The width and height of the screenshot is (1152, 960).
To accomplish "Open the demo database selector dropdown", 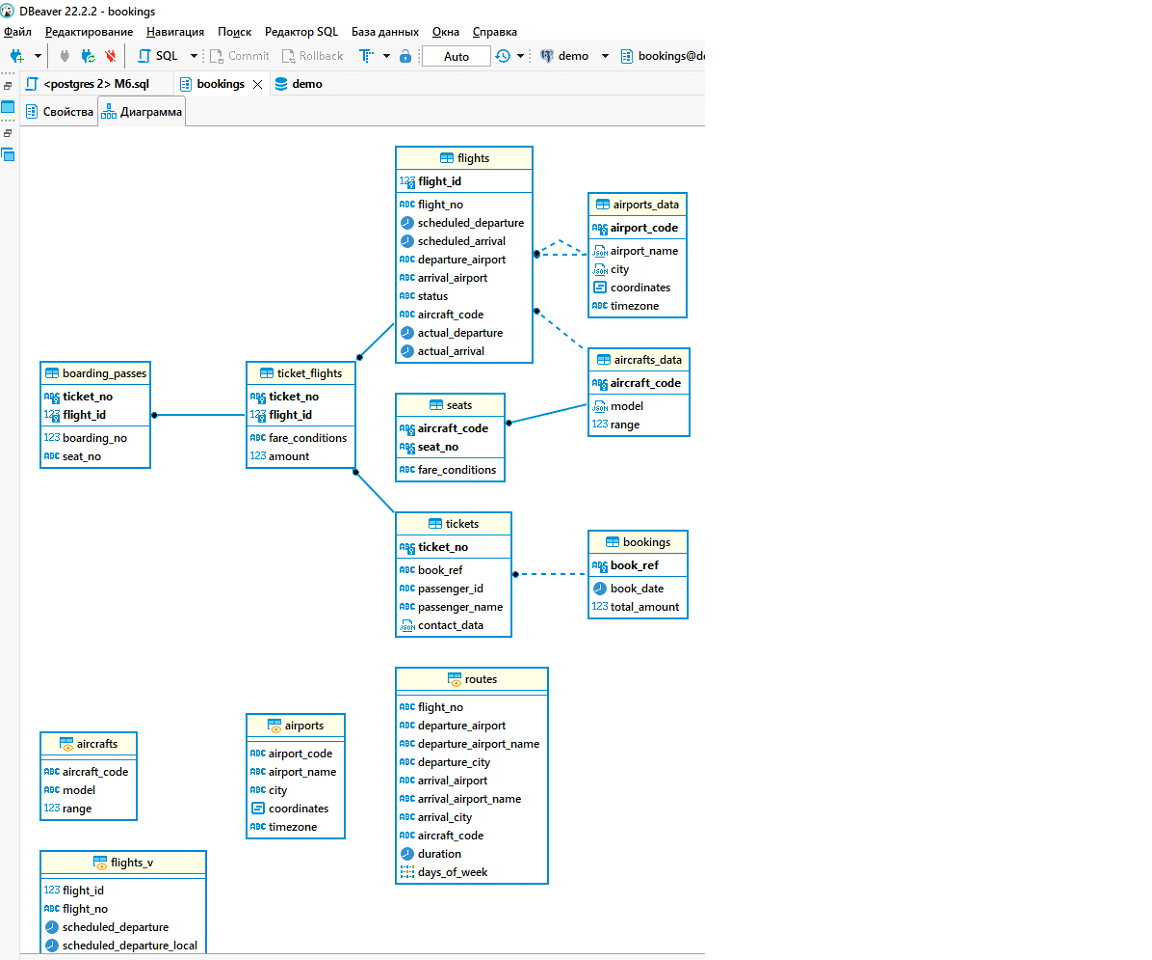I will pos(604,56).
